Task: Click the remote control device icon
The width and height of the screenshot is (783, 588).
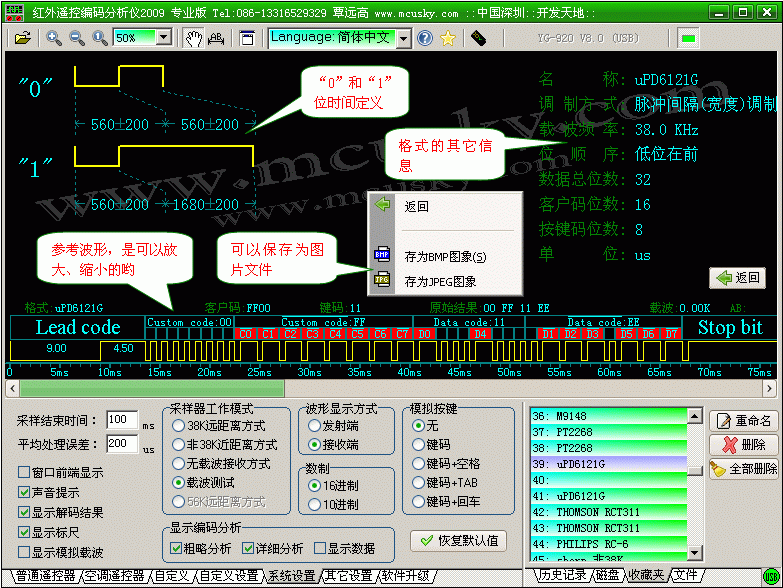Action: pyautogui.click(x=478, y=38)
